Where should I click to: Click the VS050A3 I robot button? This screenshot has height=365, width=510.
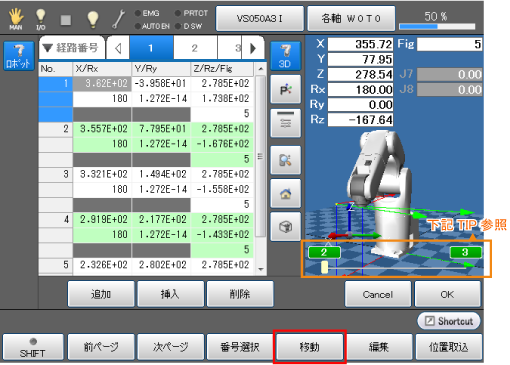260,18
